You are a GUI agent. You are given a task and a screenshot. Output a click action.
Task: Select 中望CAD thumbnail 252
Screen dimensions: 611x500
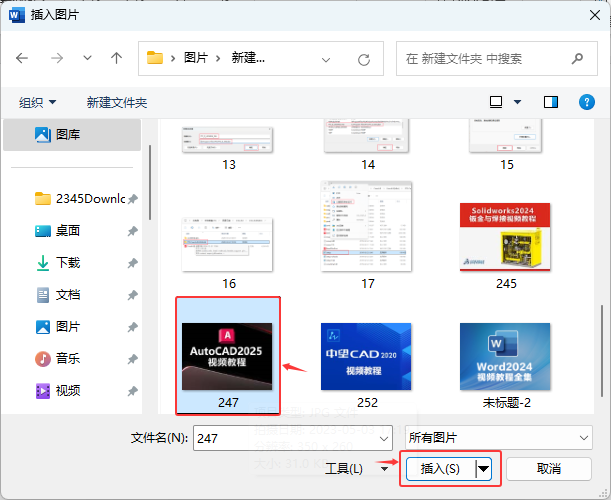[x=366, y=356]
